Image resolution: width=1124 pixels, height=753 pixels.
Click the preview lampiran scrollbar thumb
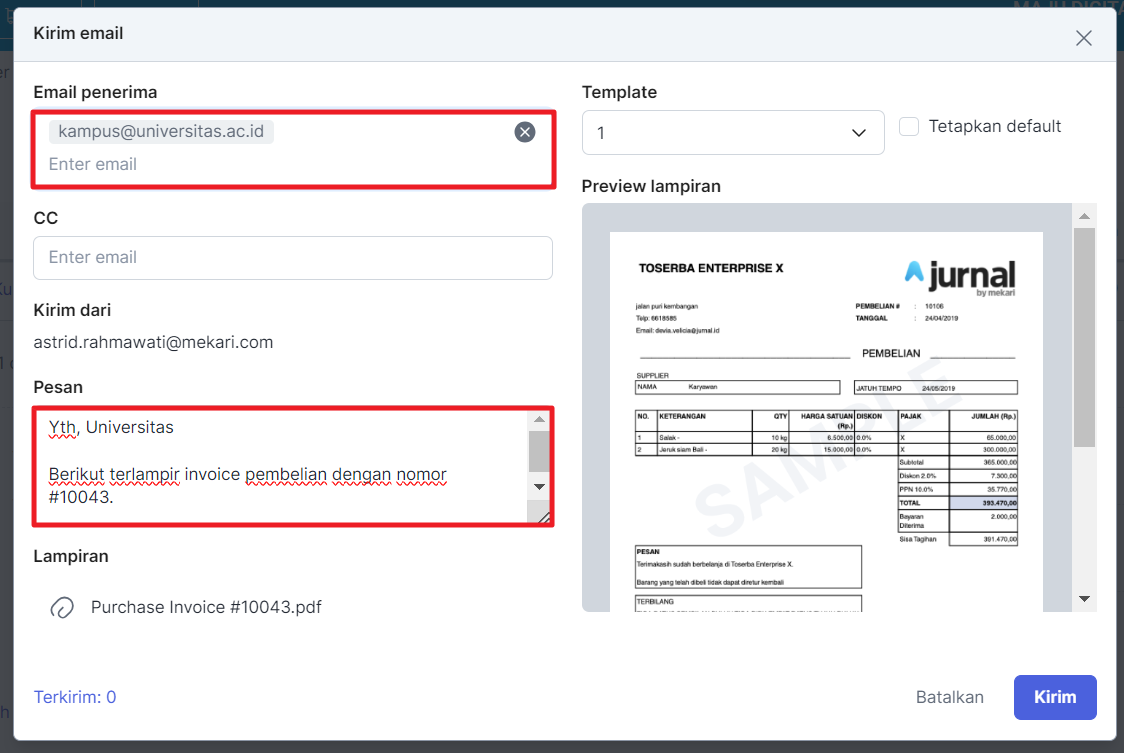pyautogui.click(x=1084, y=337)
